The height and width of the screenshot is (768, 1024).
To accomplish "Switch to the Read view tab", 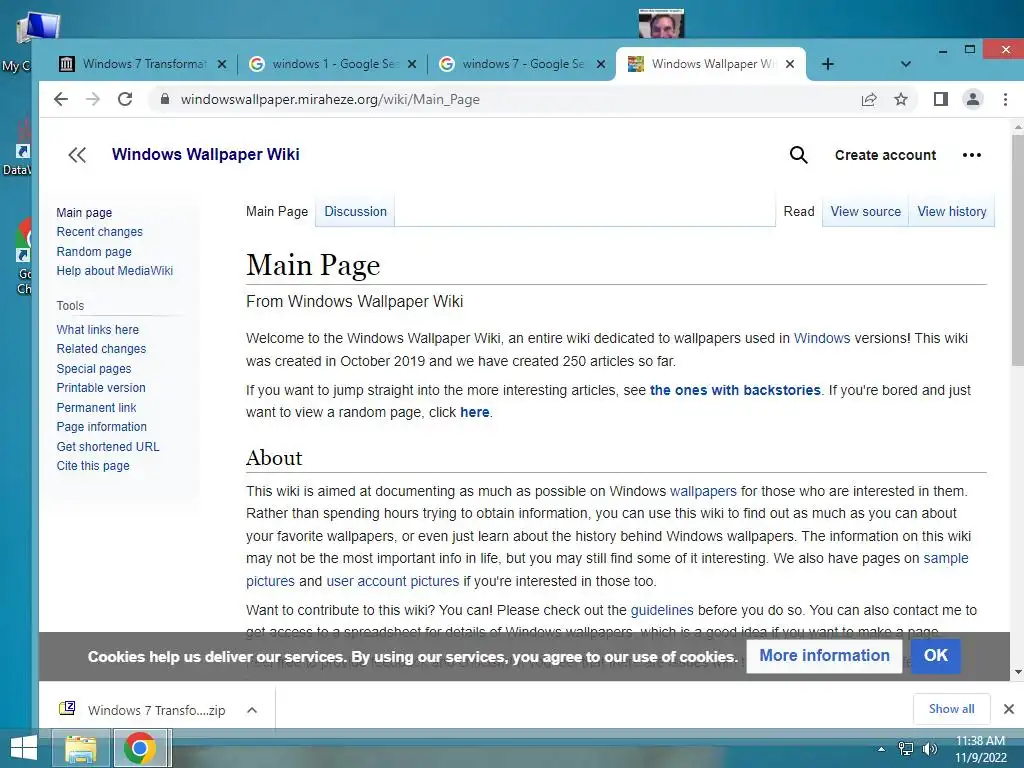I will [799, 212].
